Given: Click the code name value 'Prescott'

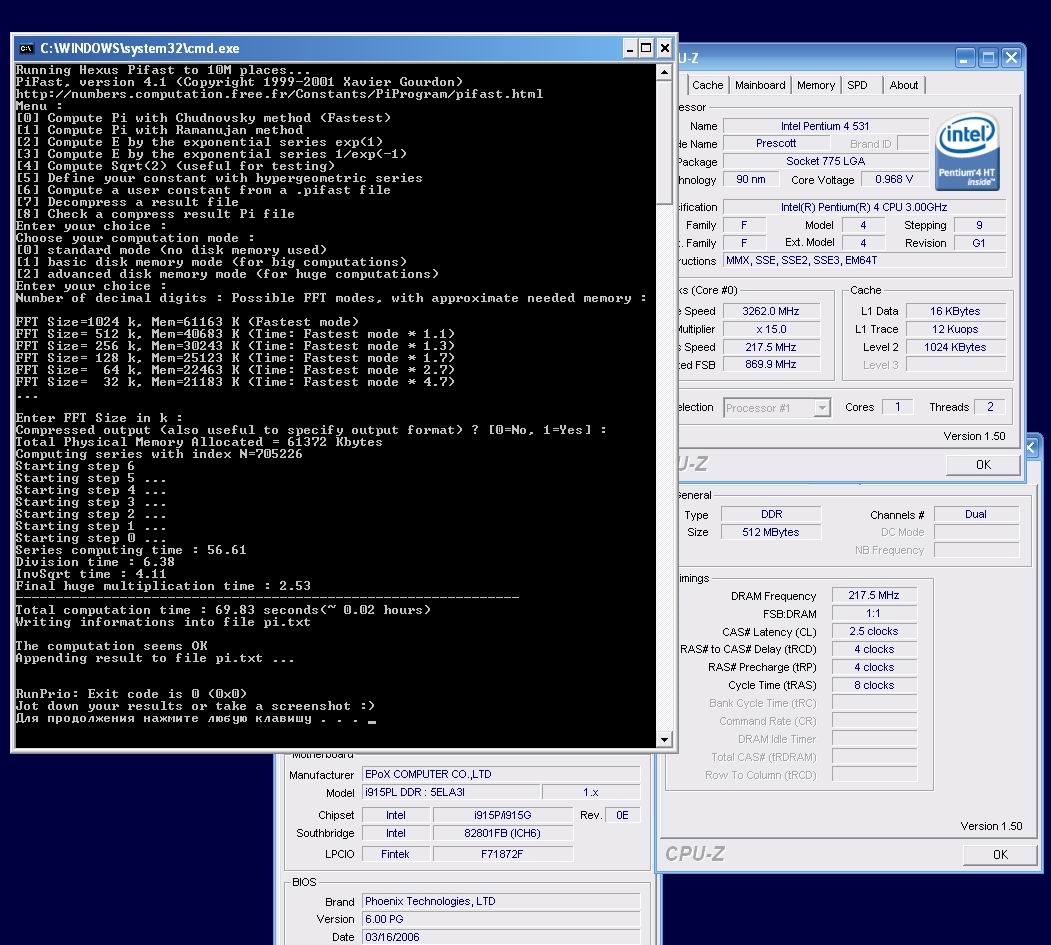Looking at the screenshot, I should 776,143.
